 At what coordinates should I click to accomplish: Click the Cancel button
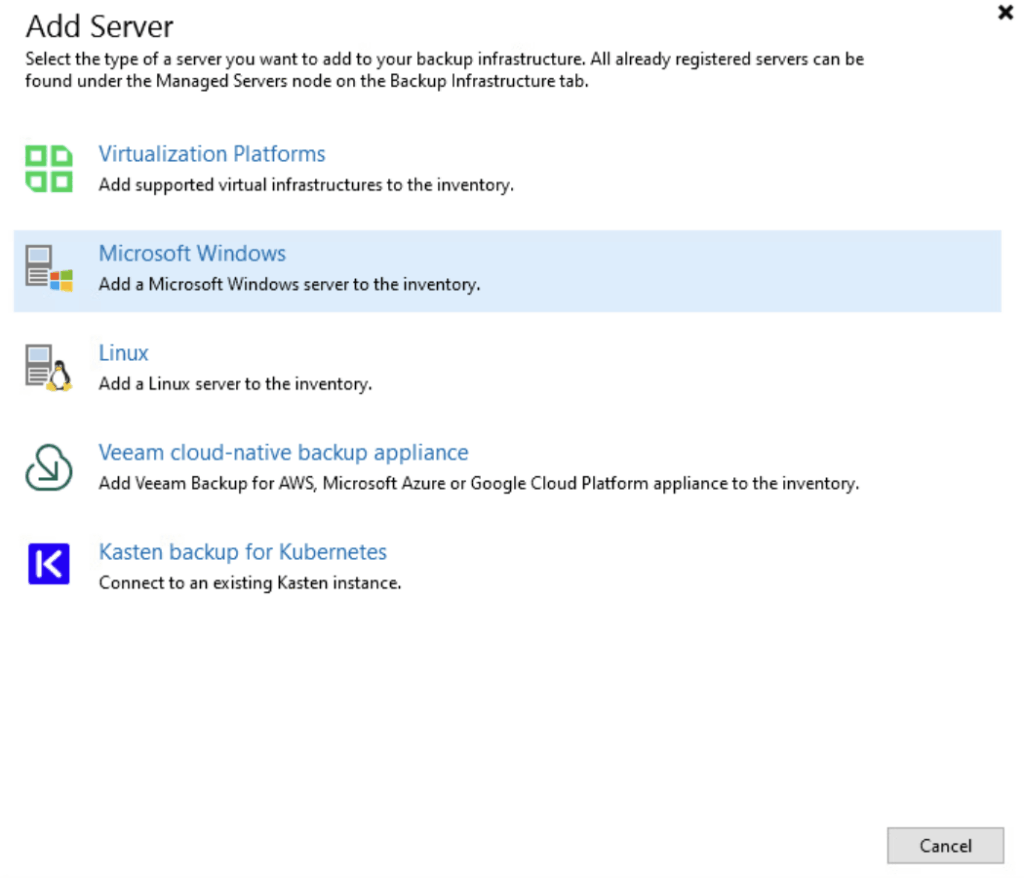[x=945, y=846]
